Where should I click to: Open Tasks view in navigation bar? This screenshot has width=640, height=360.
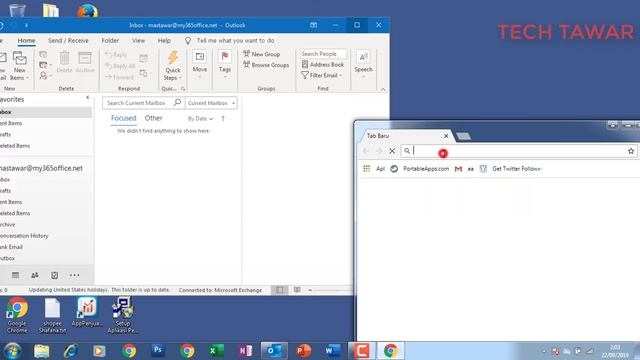click(x=55, y=275)
